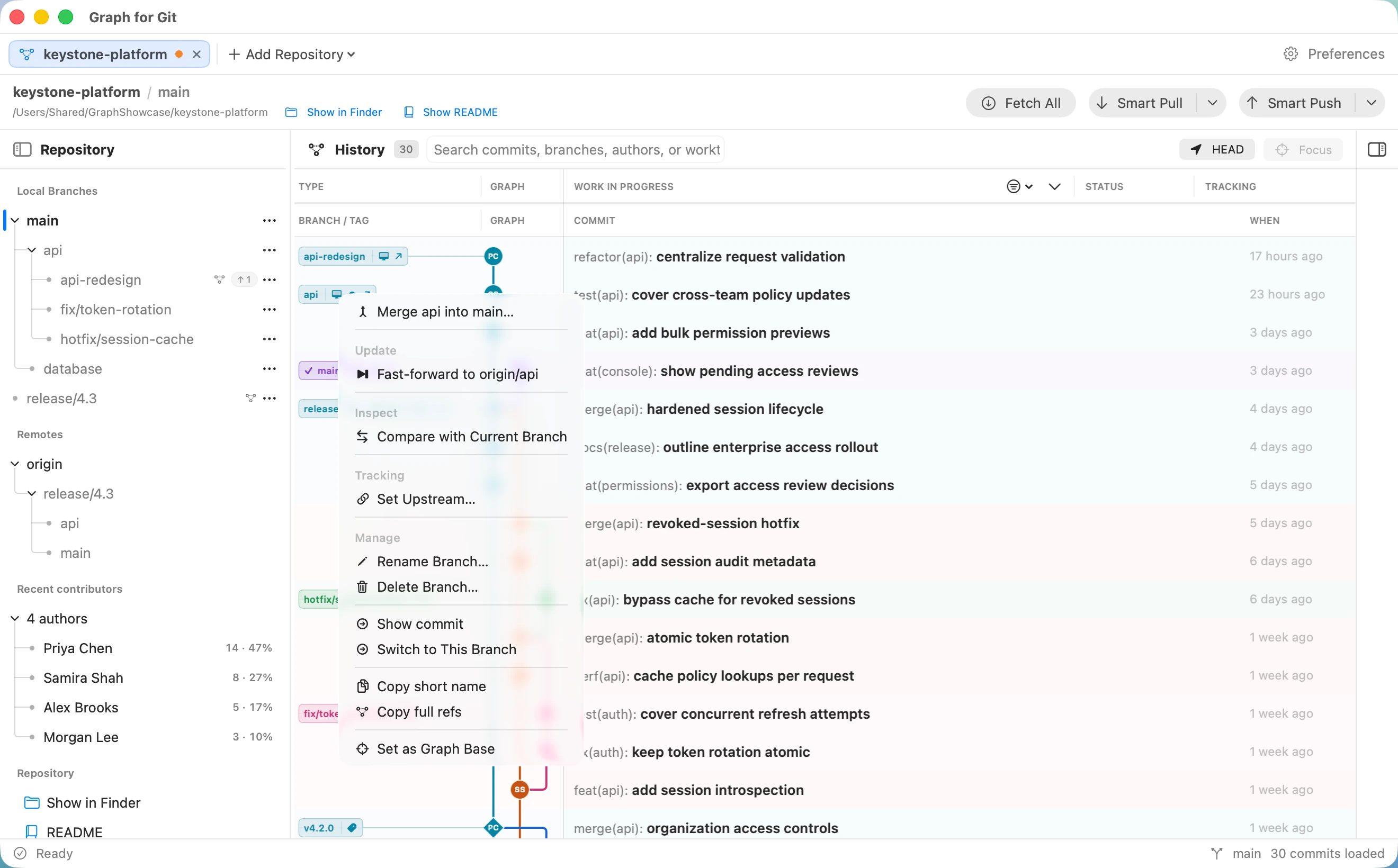Choose Merge api into main
This screenshot has height=868, width=1398.
(x=461, y=312)
